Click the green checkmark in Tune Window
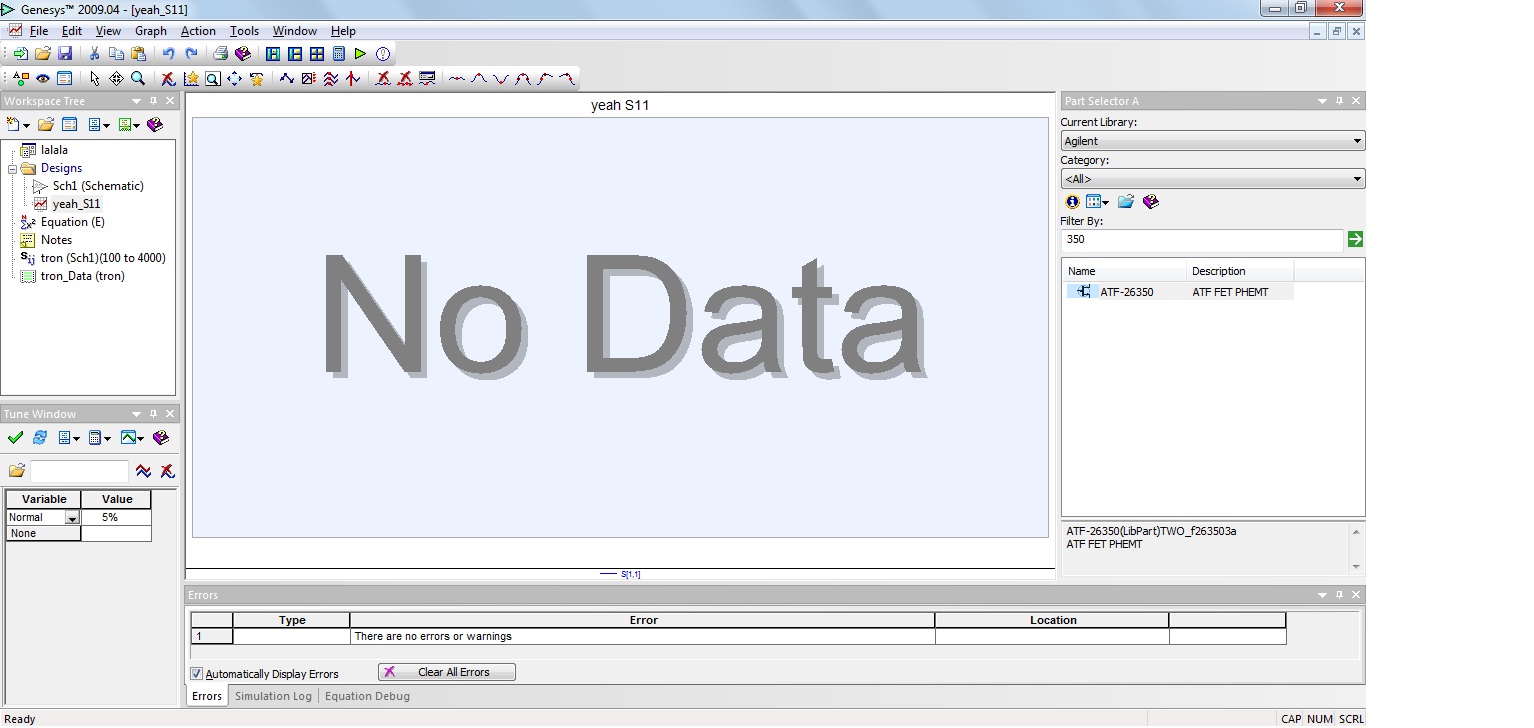 [x=15, y=437]
